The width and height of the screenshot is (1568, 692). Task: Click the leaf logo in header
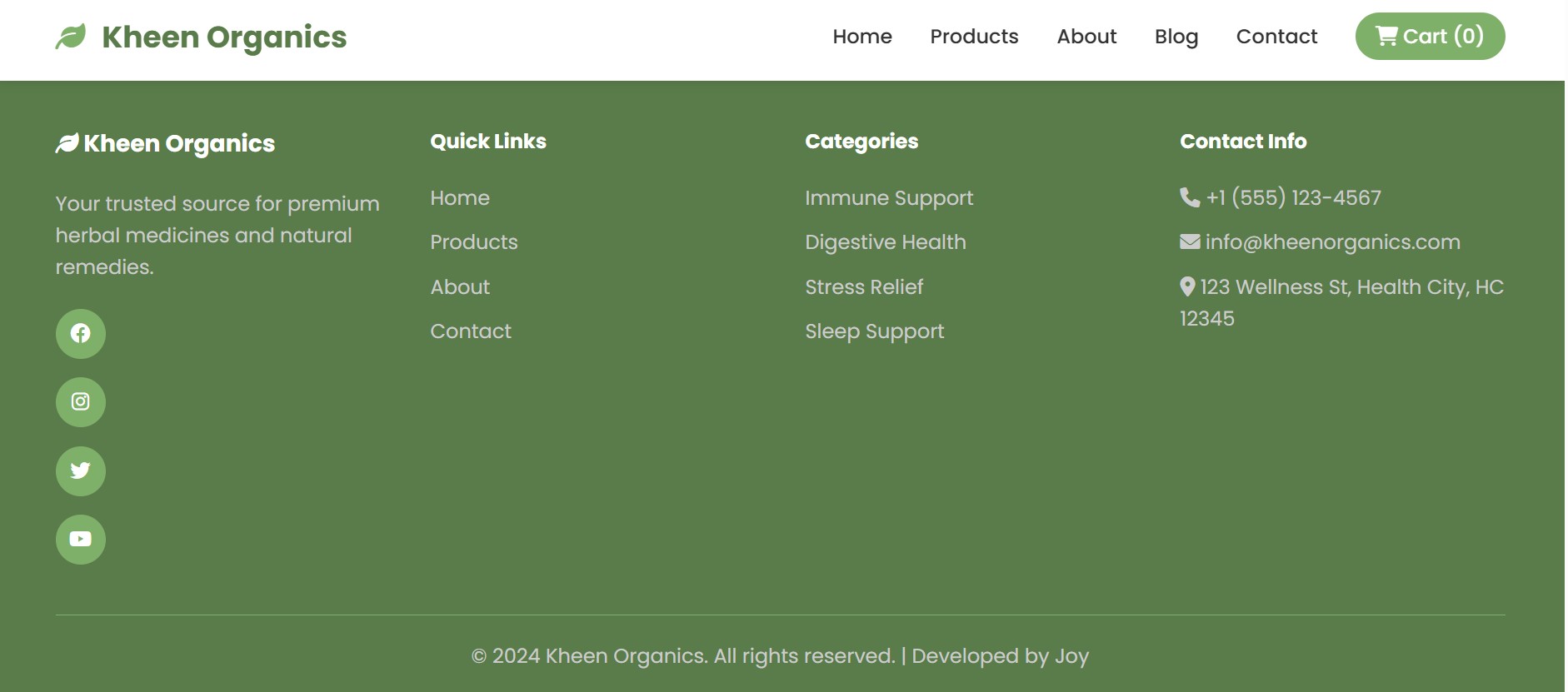[x=71, y=37]
